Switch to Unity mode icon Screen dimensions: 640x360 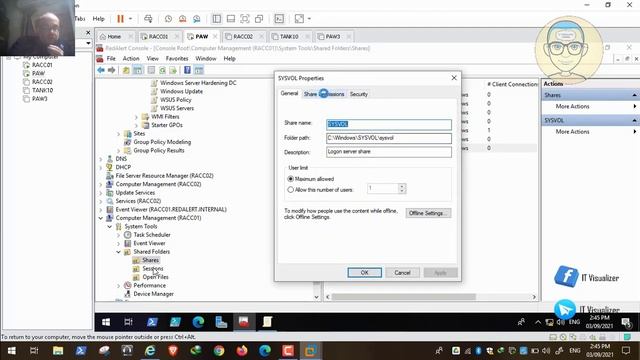click(x=259, y=19)
